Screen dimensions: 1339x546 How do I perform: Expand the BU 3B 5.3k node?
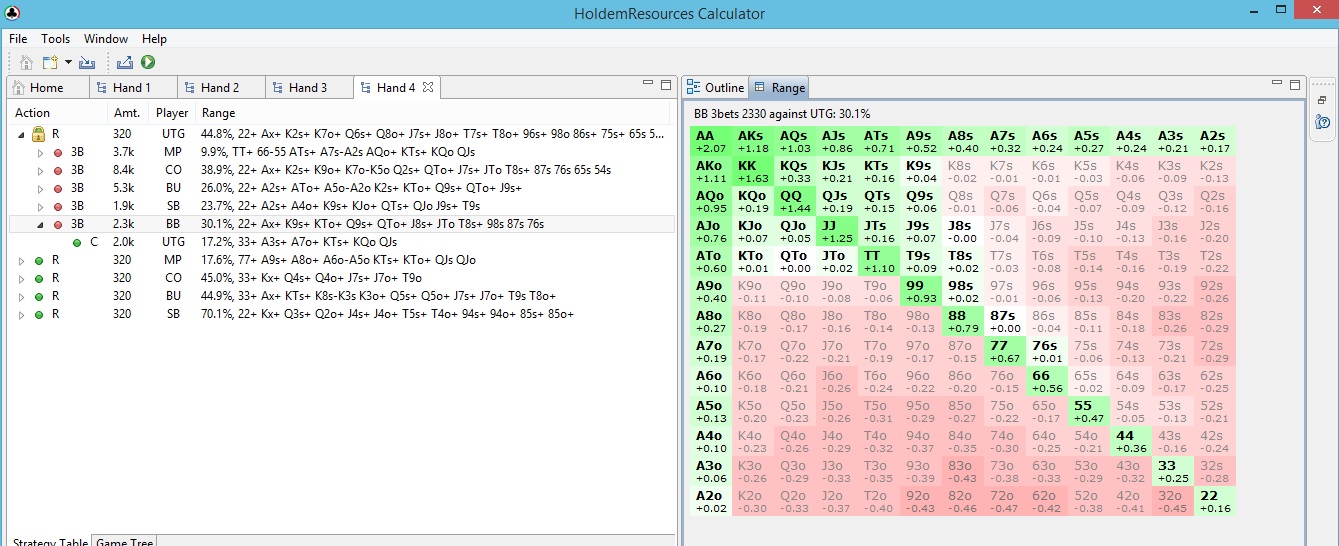coord(40,188)
